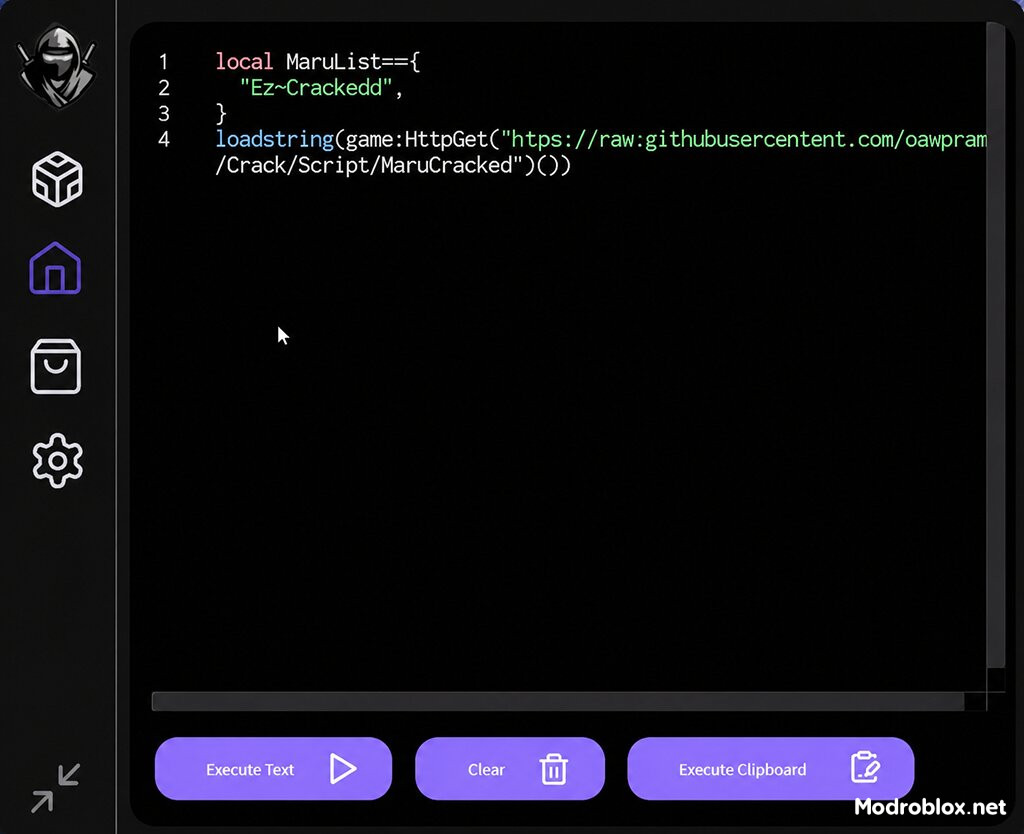1024x834 pixels.
Task: Click the closing brace on line 3
Action: pos(221,114)
